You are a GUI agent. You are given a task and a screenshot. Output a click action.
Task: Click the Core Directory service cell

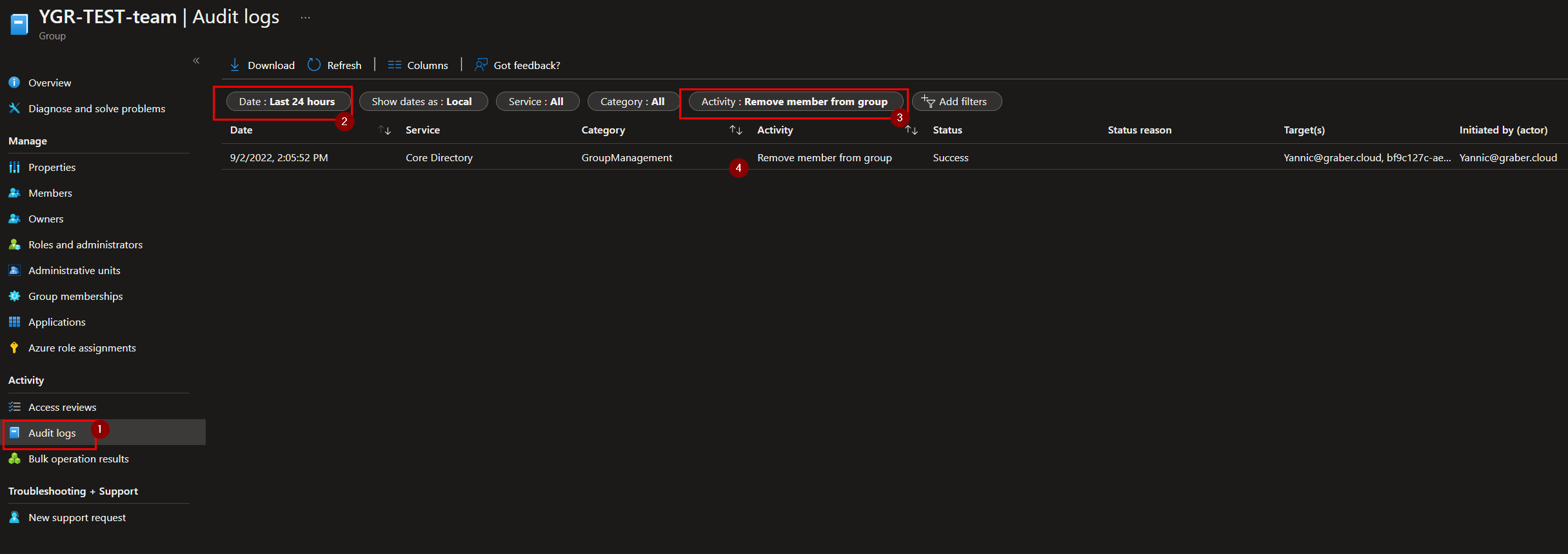pyautogui.click(x=439, y=157)
